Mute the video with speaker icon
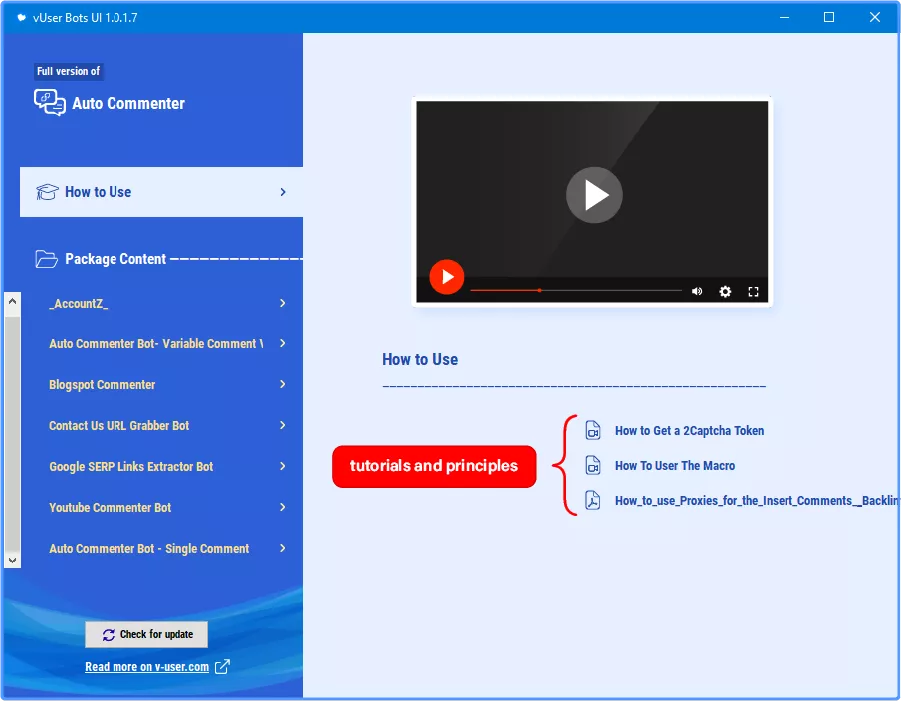 697,291
